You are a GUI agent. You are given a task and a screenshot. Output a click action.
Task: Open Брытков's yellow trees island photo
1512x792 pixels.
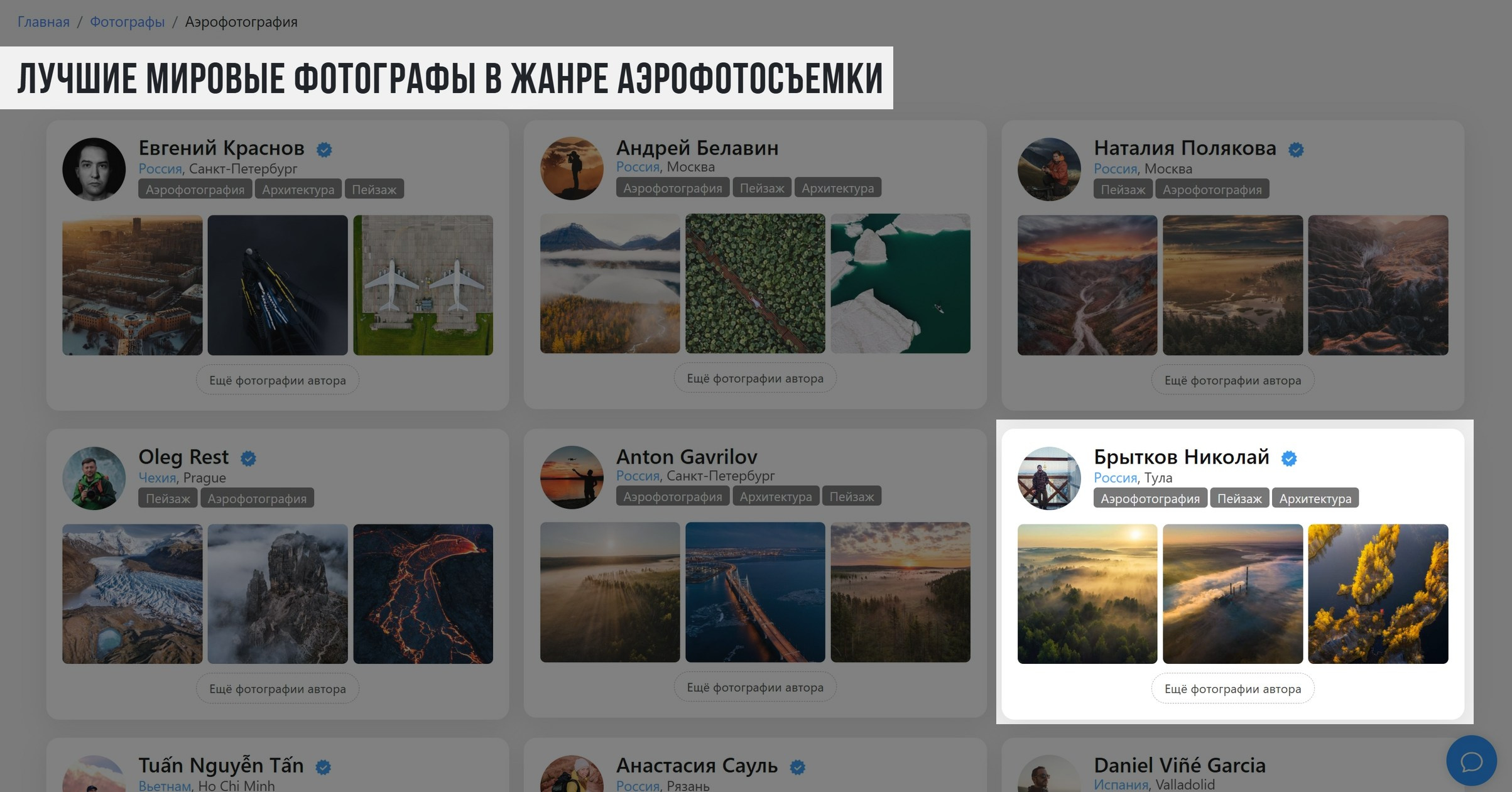coord(1378,594)
